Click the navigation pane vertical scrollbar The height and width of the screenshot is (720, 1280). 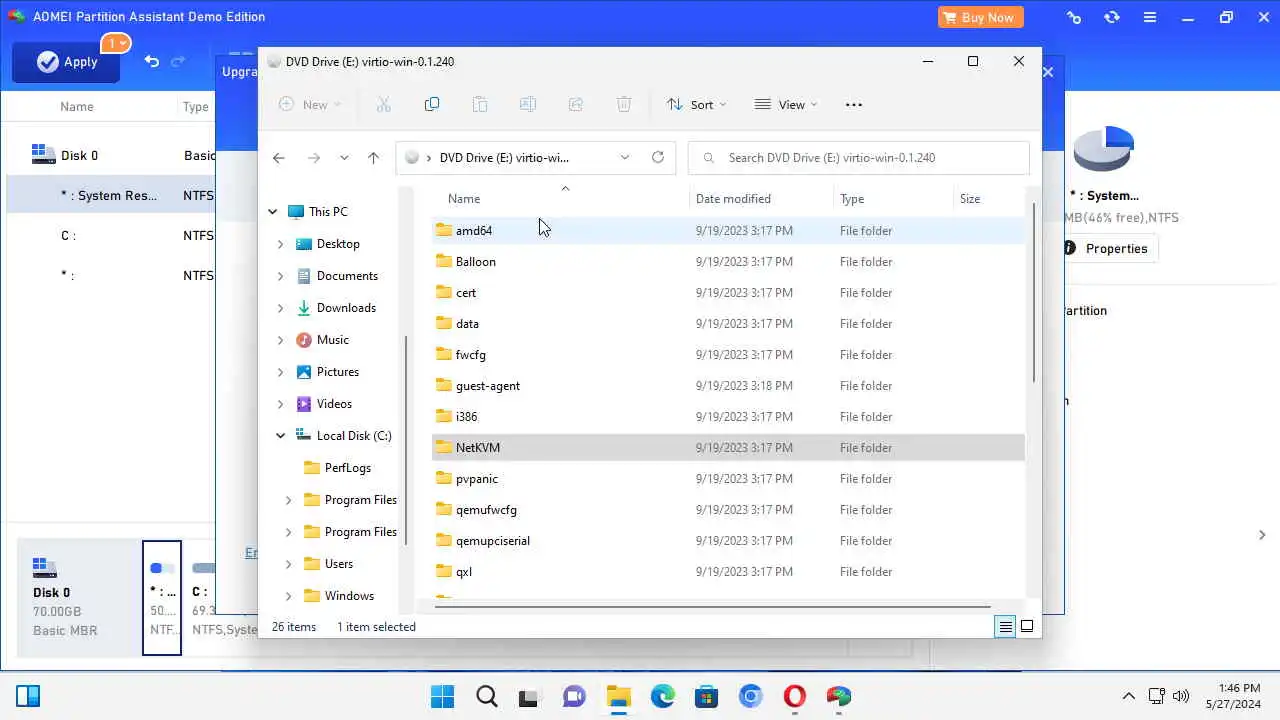point(405,440)
